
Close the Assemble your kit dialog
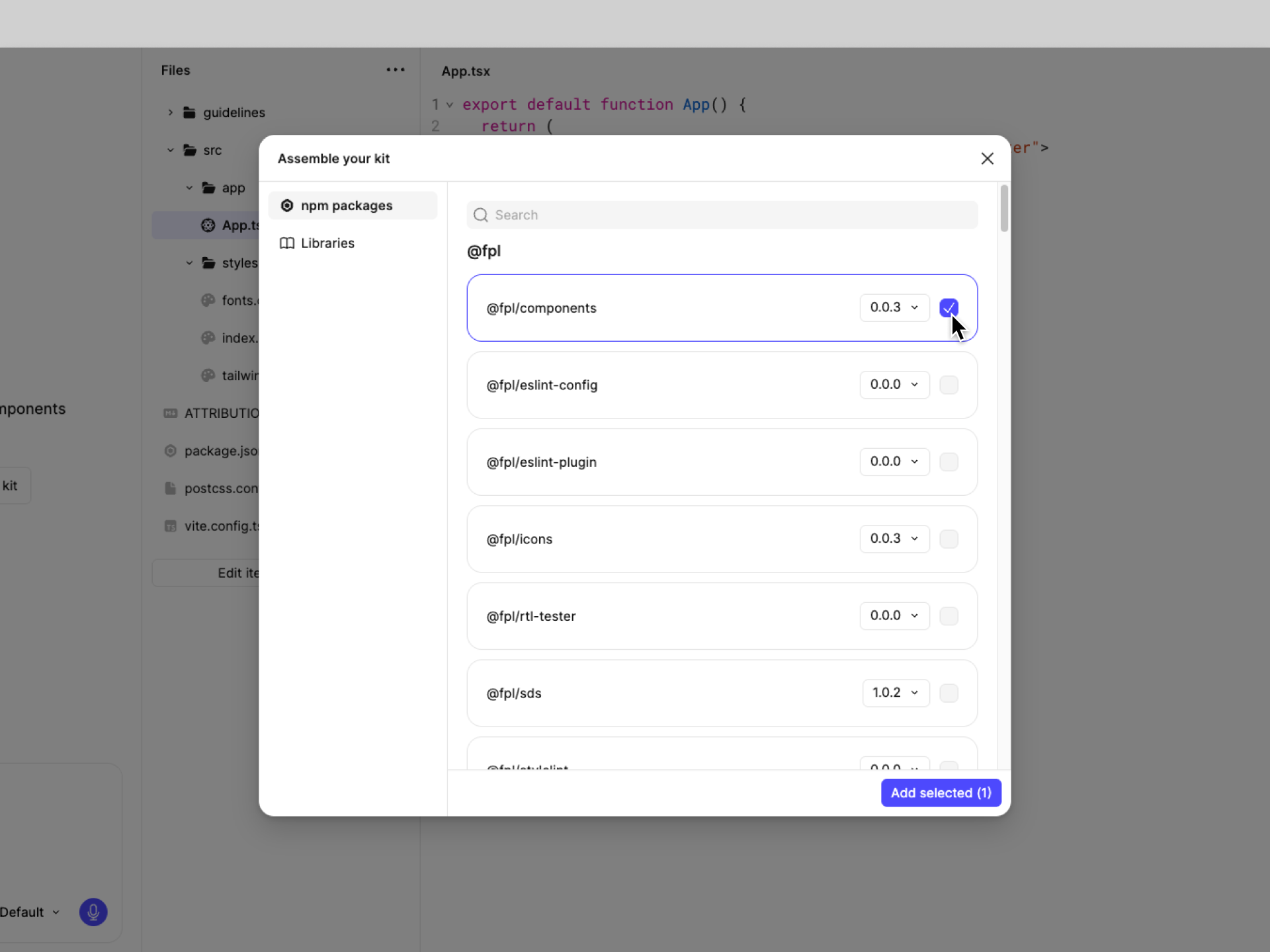click(987, 159)
